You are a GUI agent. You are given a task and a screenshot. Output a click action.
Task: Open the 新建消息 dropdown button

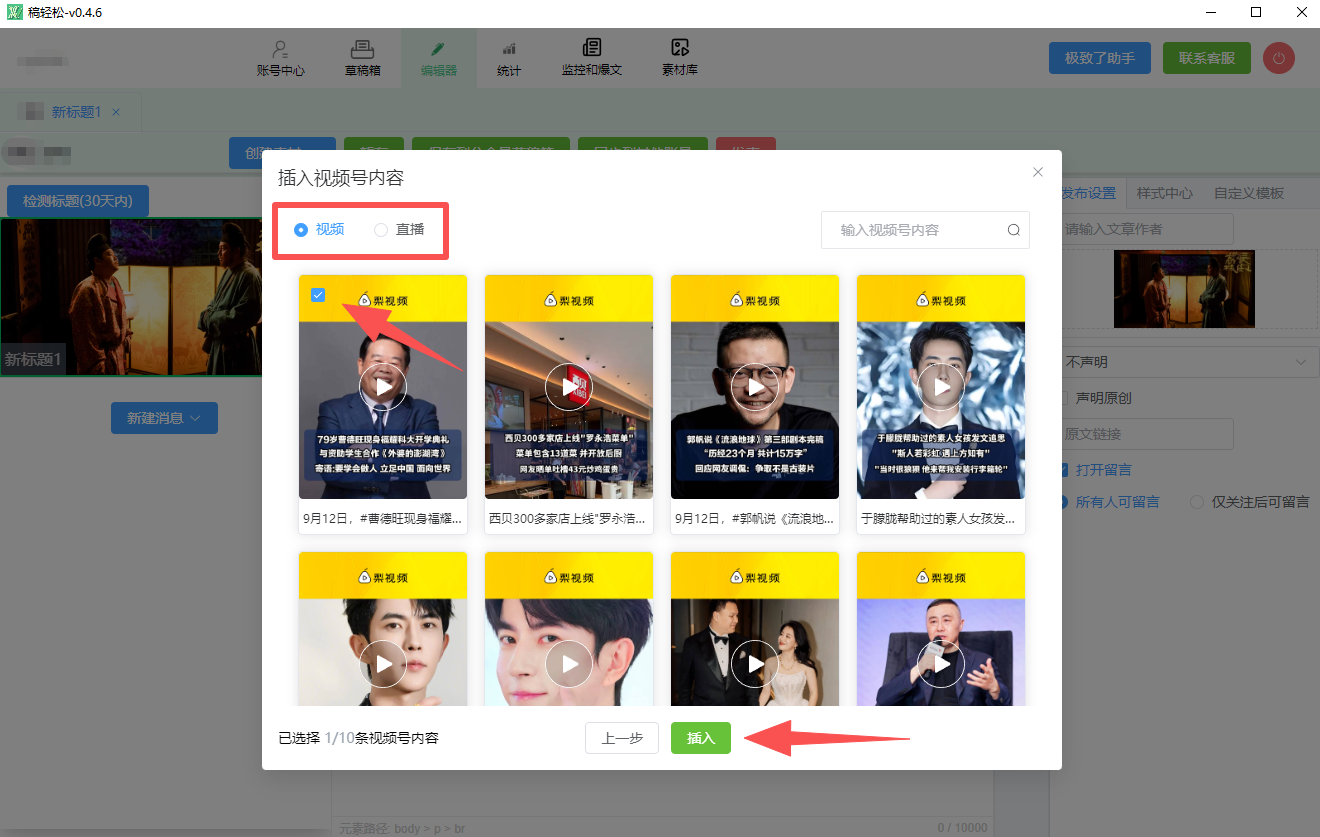pos(164,418)
